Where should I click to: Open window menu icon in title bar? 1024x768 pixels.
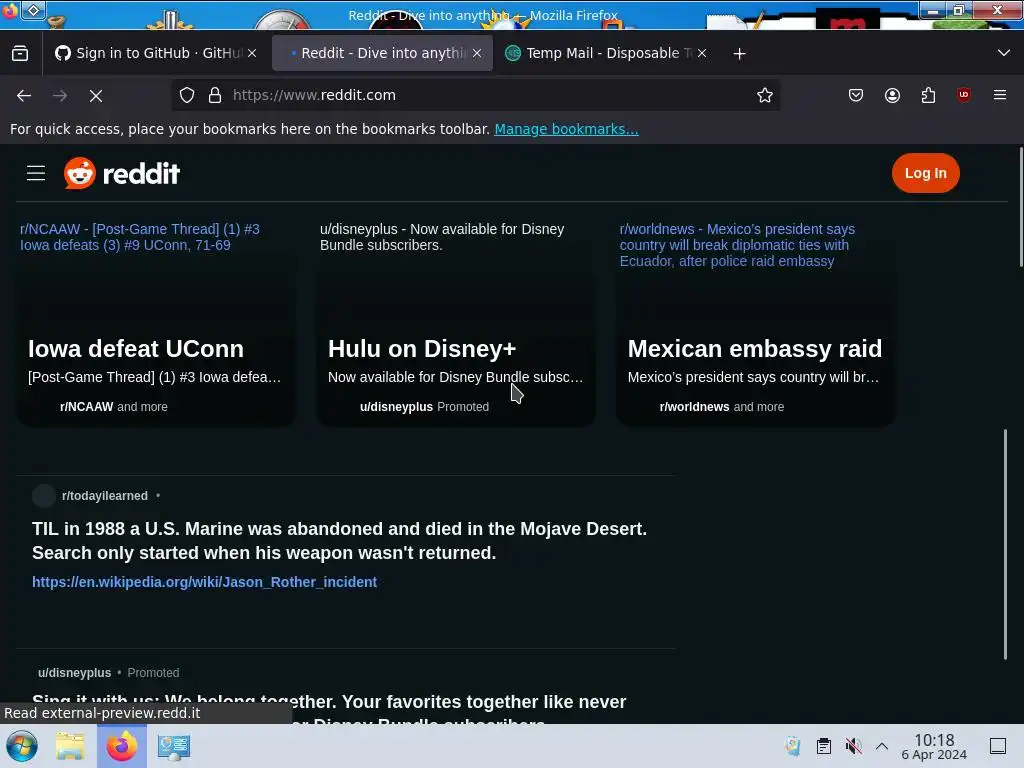[x=33, y=10]
